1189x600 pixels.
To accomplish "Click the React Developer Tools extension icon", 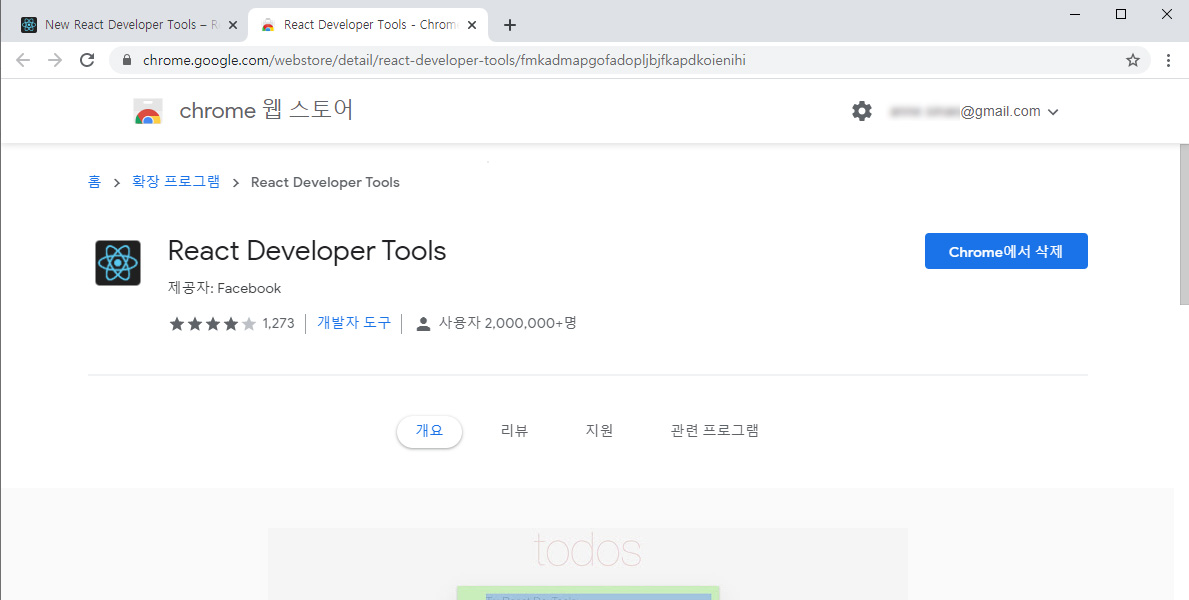I will pos(118,263).
